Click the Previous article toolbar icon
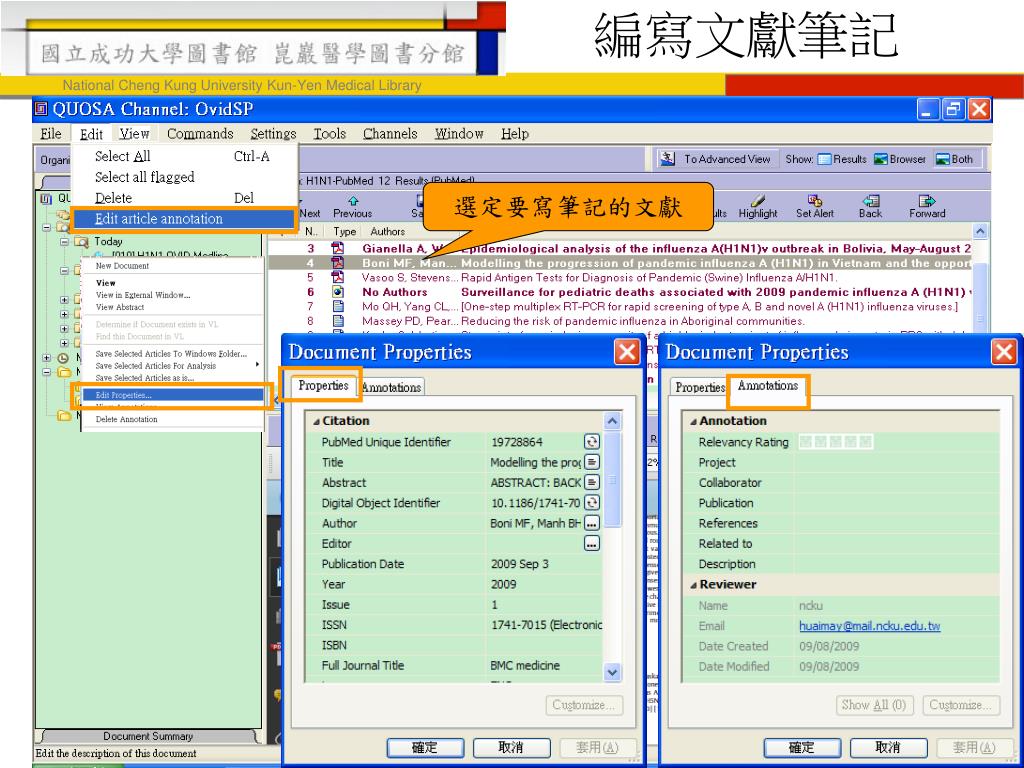1024x768 pixels. (353, 201)
